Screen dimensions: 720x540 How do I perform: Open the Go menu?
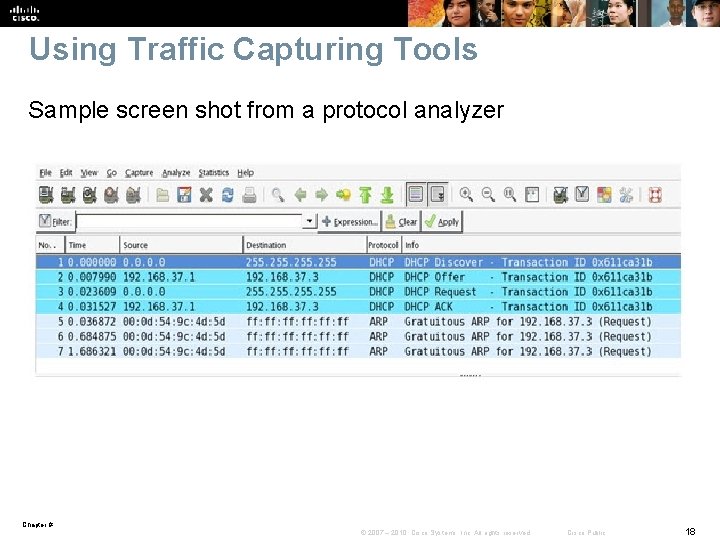(112, 173)
